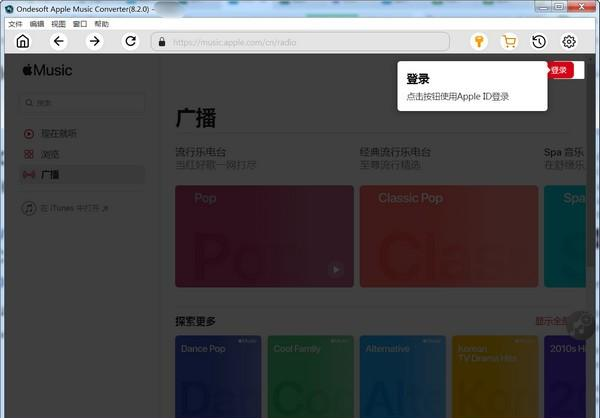Open the Pop radio station card

click(264, 236)
